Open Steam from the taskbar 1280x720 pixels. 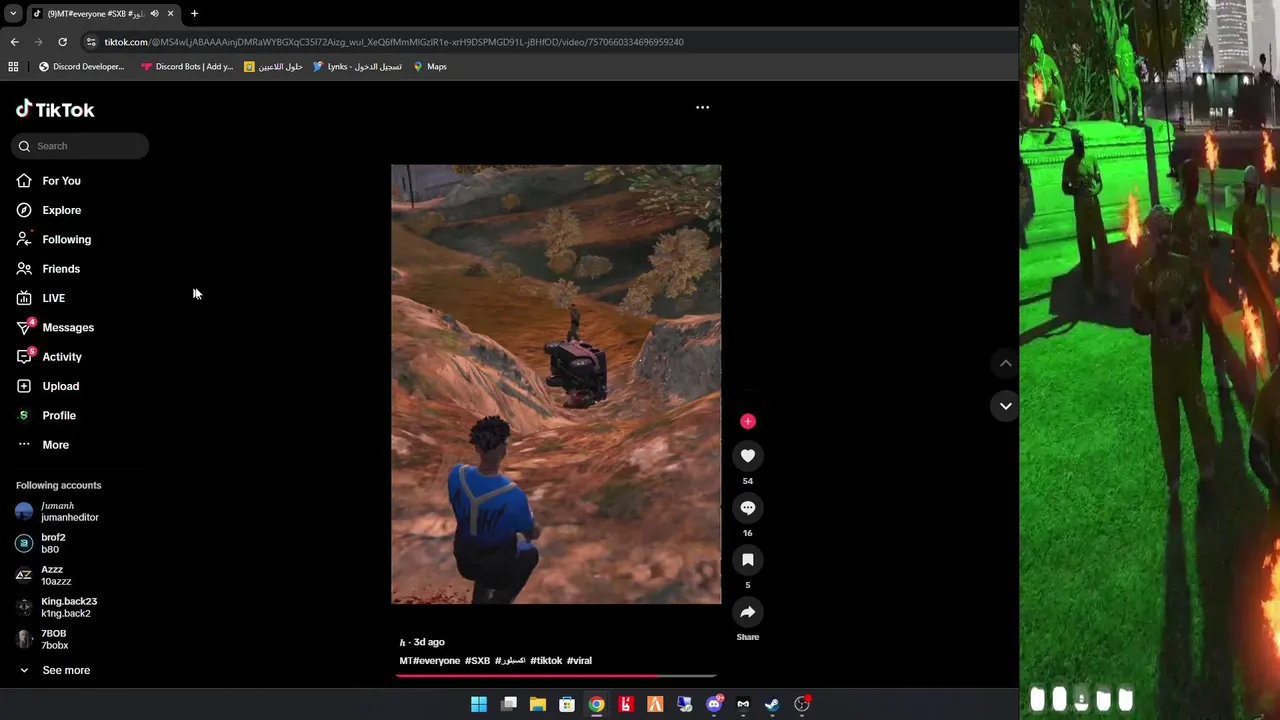pyautogui.click(x=772, y=704)
